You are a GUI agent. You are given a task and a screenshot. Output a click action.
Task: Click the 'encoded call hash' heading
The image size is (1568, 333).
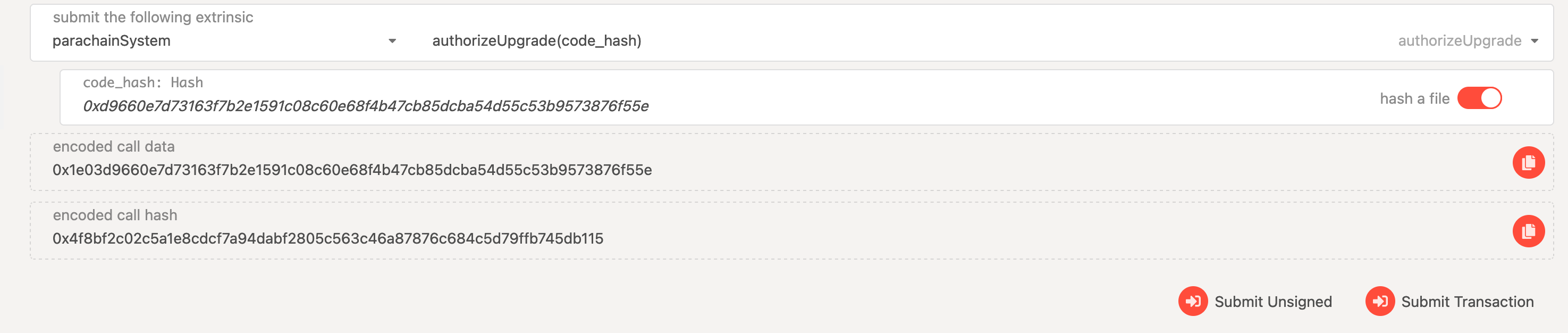(115, 215)
